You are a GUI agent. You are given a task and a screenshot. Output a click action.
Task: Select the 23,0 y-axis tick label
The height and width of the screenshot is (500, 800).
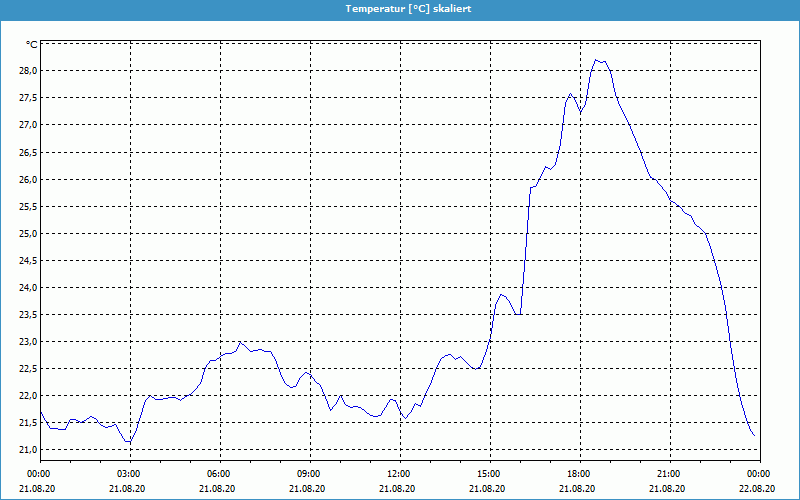26,342
